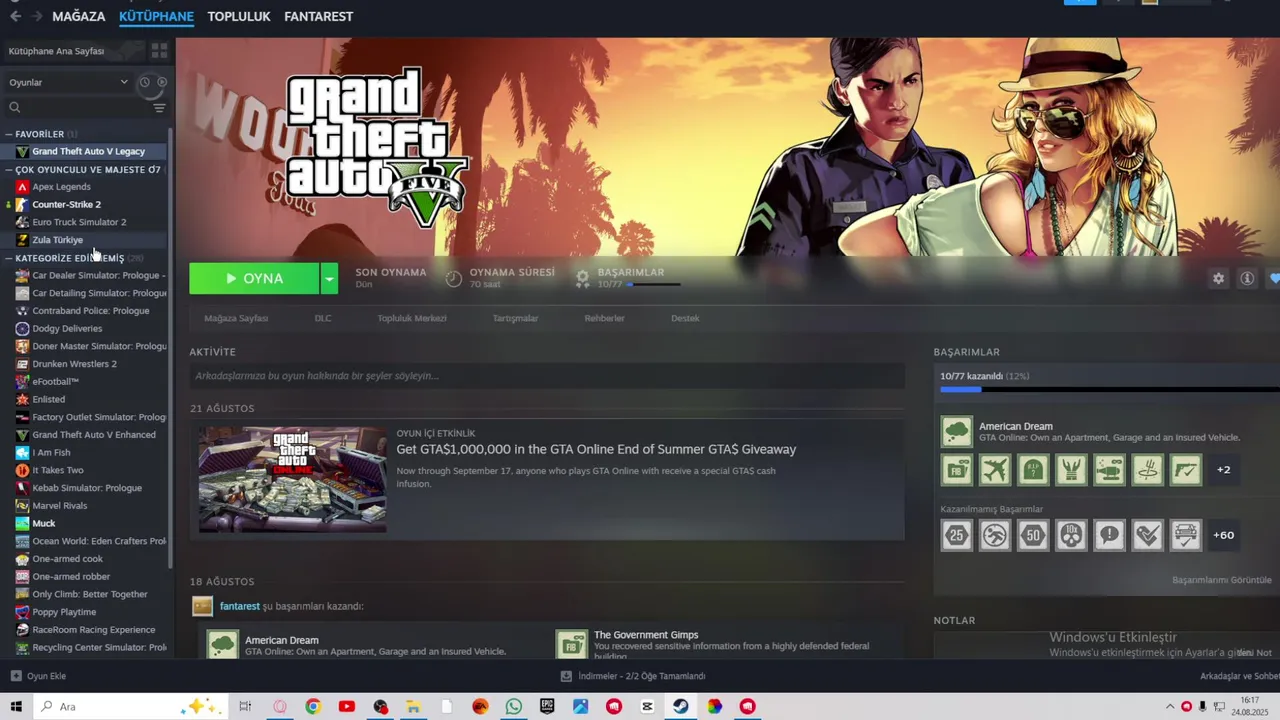Viewport: 1280px width, 720px height.
Task: Click the pistol checkmark achievement icon
Action: pyautogui.click(x=1185, y=469)
